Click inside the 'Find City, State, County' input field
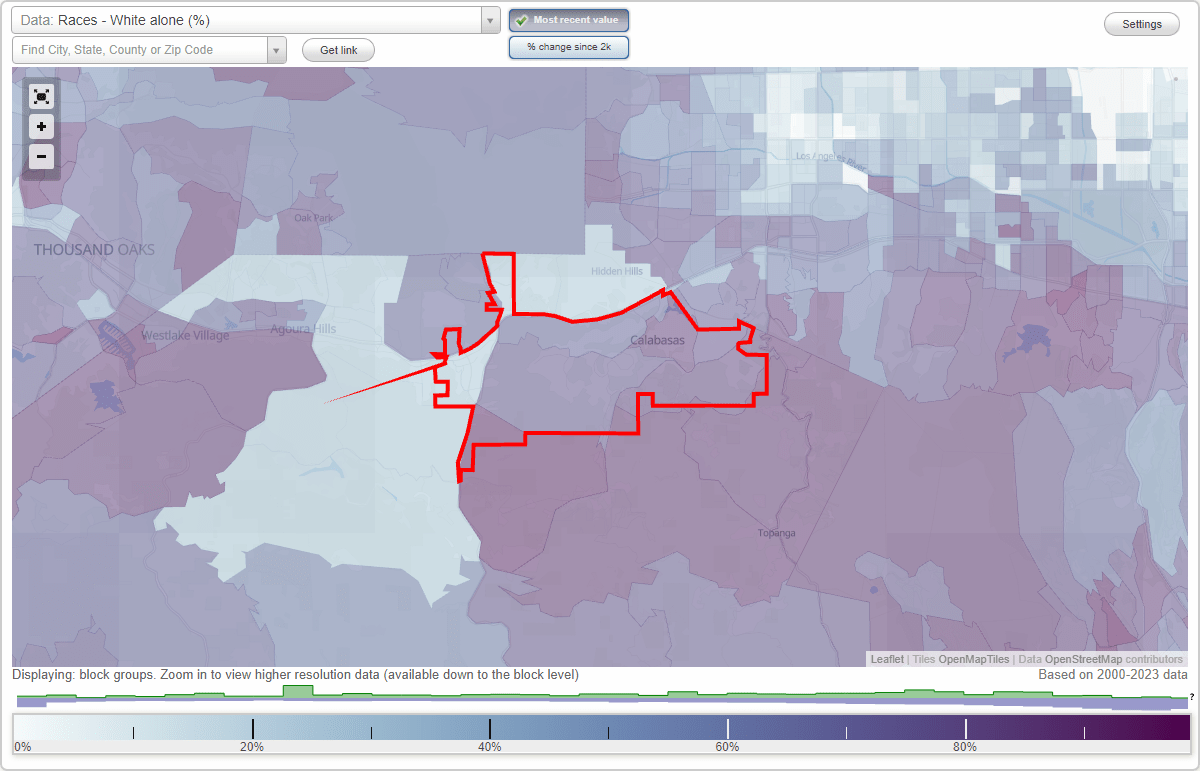 140,49
